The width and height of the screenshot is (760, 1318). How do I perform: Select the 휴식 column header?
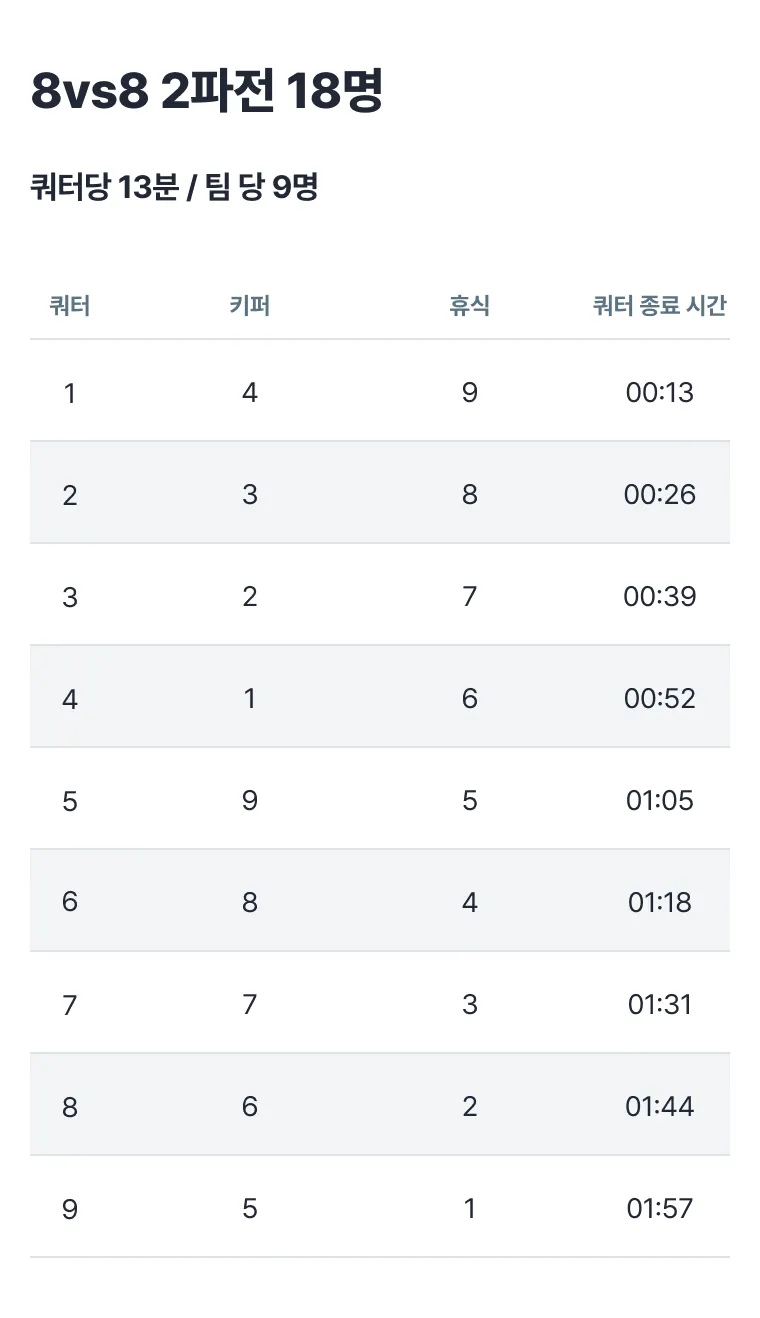(469, 306)
